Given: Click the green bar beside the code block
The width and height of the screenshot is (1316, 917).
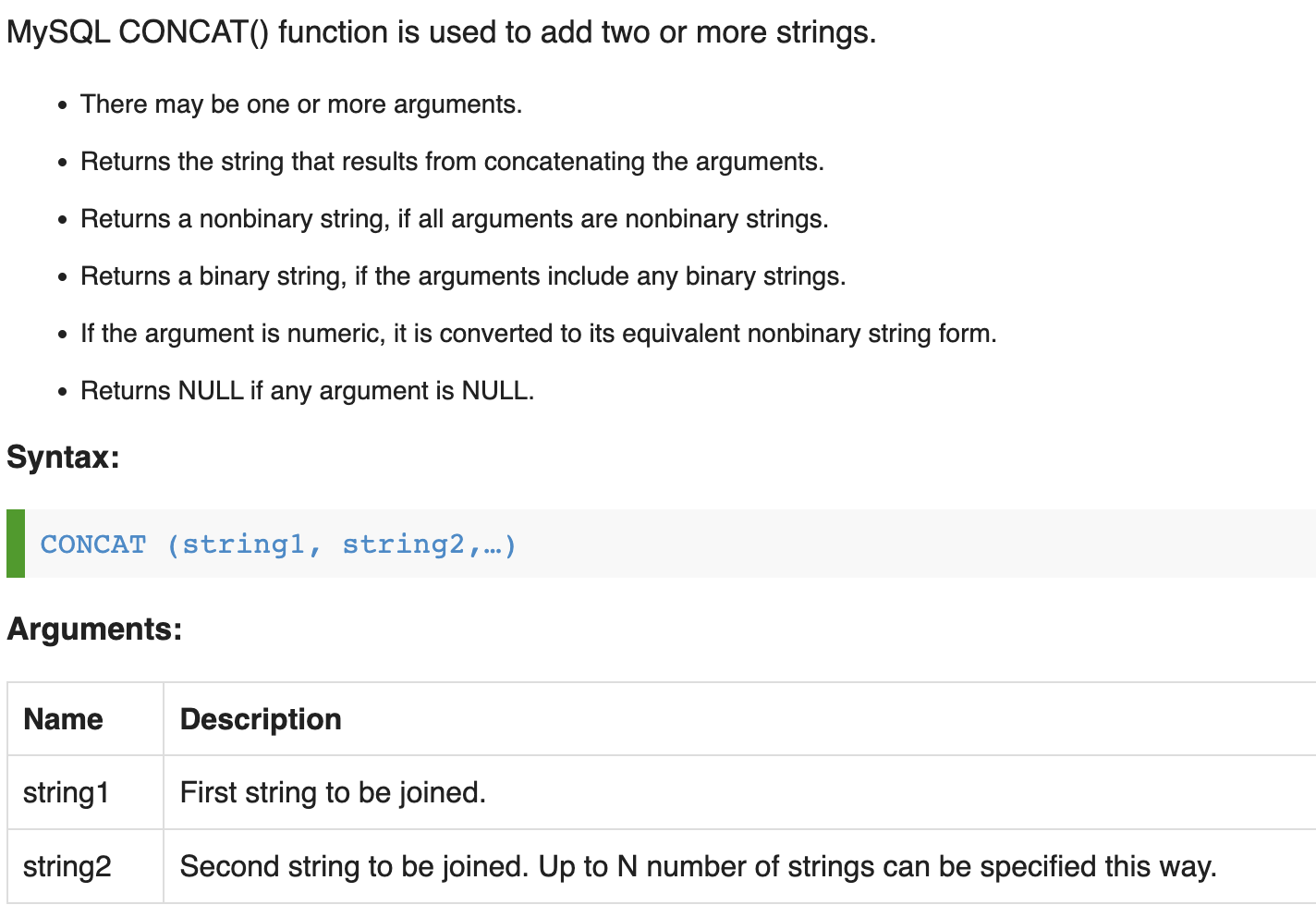Looking at the screenshot, I should 16,544.
